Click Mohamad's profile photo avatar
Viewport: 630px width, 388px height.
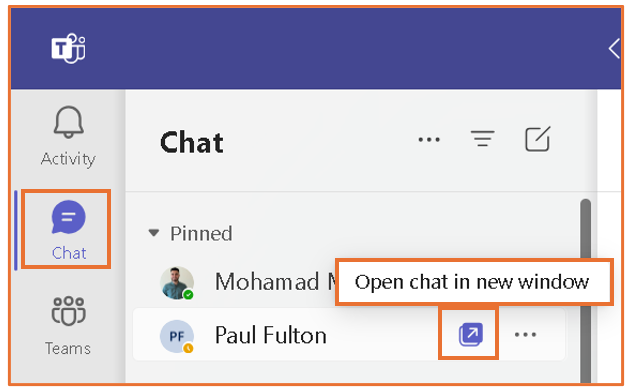click(177, 283)
